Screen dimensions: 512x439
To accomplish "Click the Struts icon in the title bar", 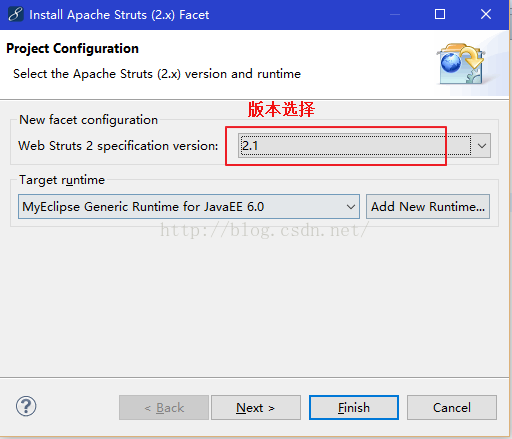I will (x=15, y=14).
